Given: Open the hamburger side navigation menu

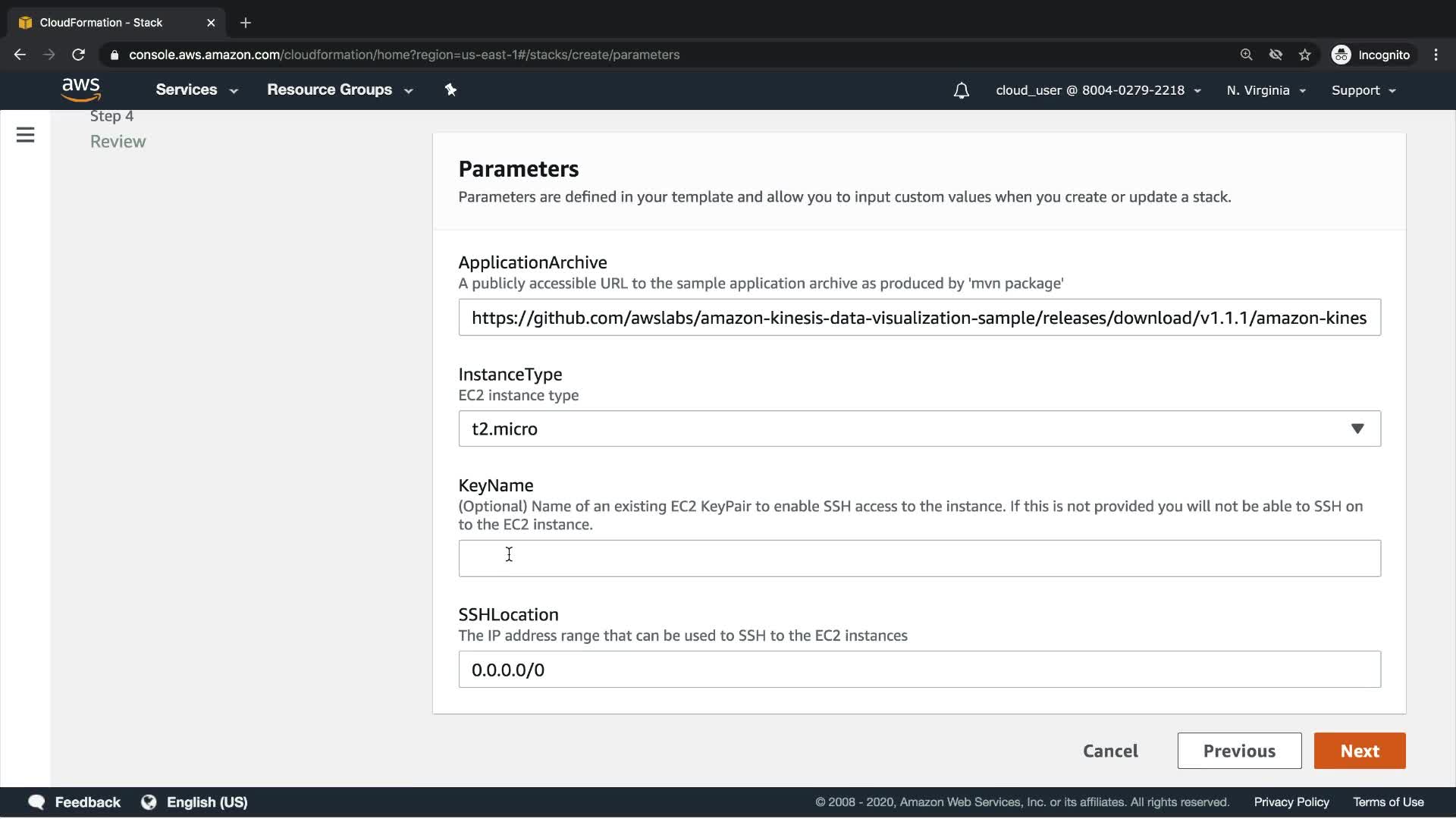Looking at the screenshot, I should (x=25, y=135).
